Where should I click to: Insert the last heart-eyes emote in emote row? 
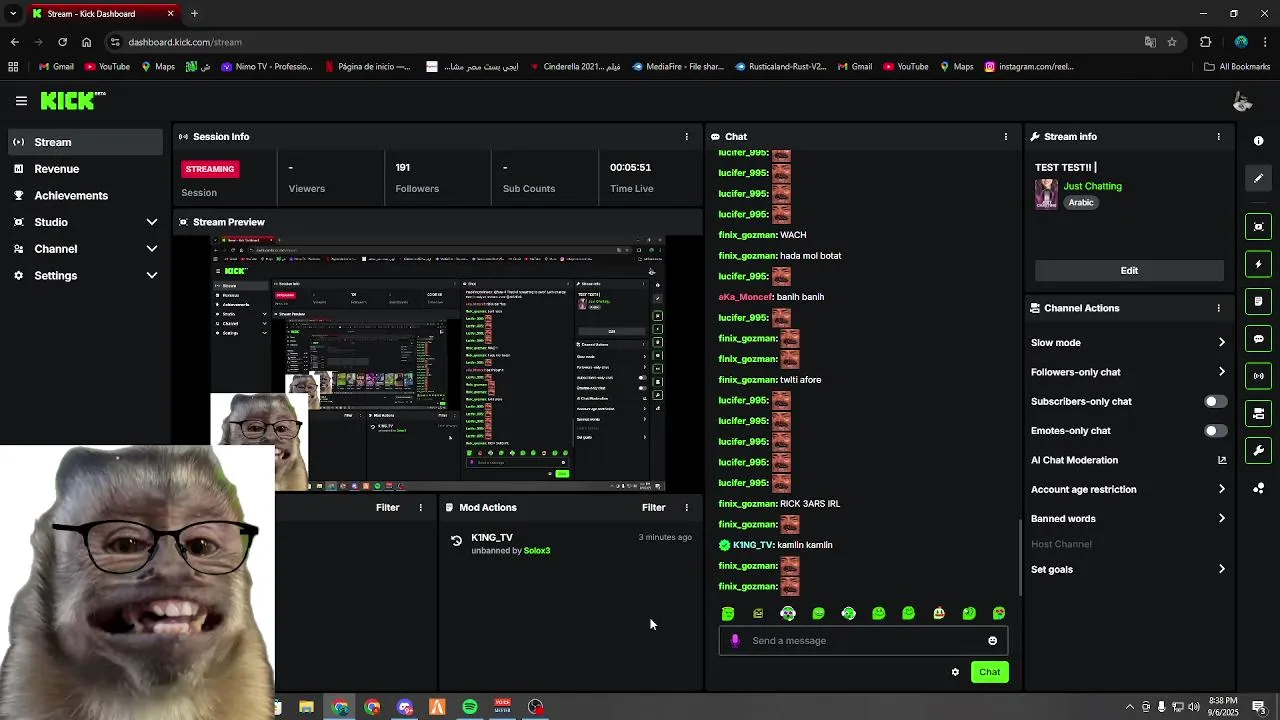[x=999, y=613]
